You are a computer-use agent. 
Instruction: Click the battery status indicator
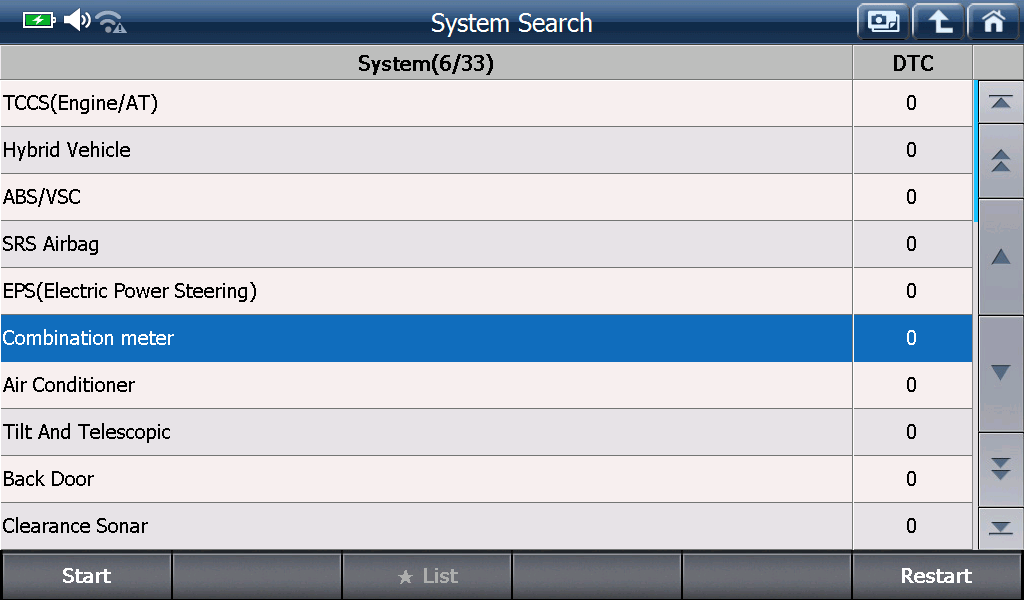coord(39,20)
